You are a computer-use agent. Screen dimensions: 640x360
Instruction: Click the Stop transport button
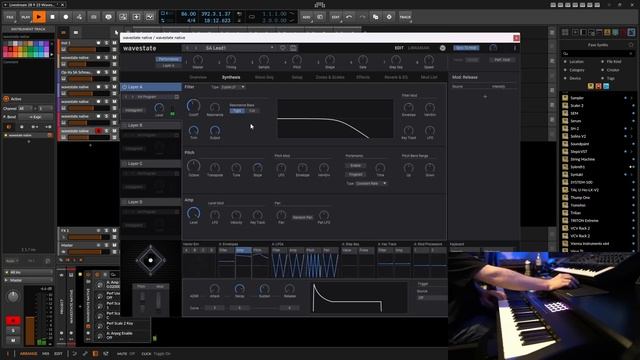pos(52,17)
